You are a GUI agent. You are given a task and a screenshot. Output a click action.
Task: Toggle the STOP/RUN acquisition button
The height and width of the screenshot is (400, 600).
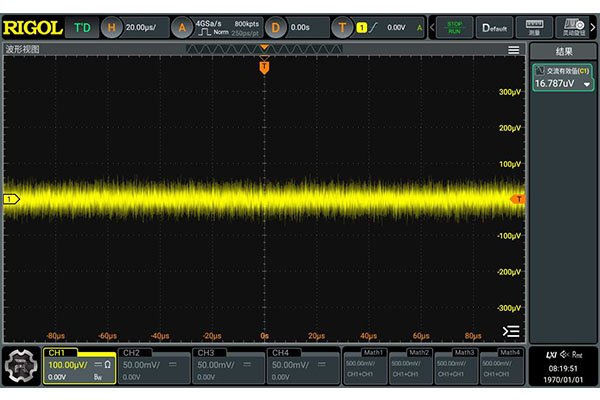(454, 26)
